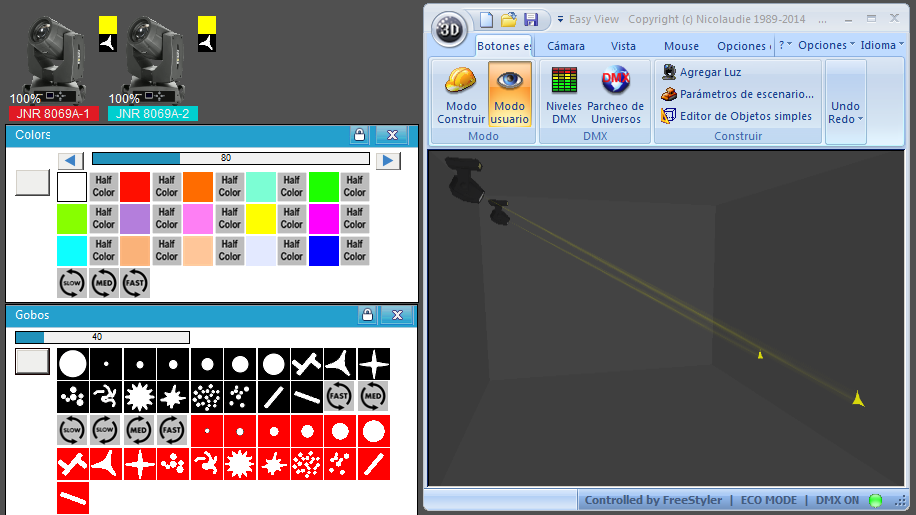
Task: Select the largest red circle gobo
Action: [x=373, y=431]
